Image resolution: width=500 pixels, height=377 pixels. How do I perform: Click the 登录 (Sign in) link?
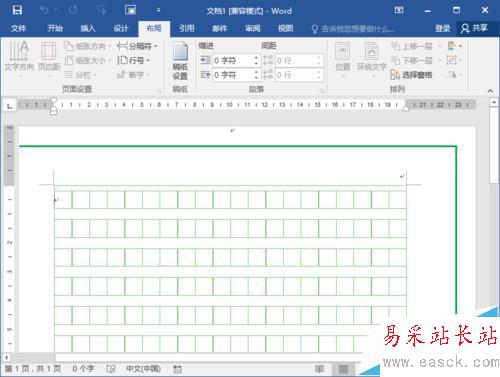click(x=443, y=28)
